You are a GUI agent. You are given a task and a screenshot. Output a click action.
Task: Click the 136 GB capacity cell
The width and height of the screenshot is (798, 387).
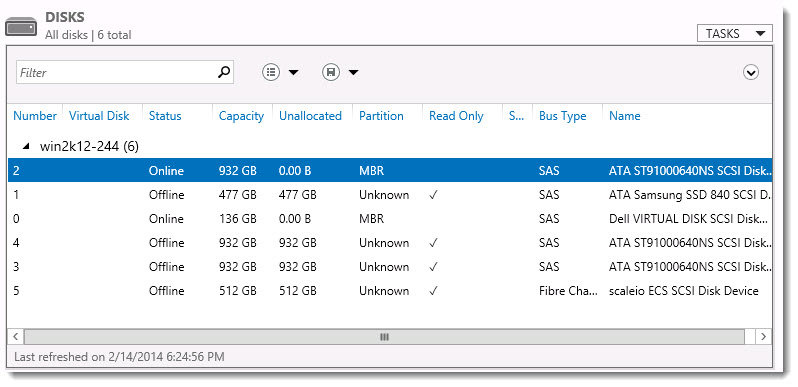tap(238, 218)
